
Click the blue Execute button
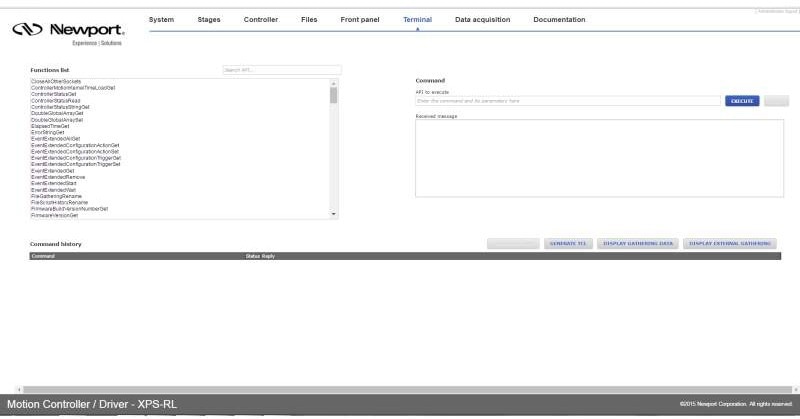point(742,101)
